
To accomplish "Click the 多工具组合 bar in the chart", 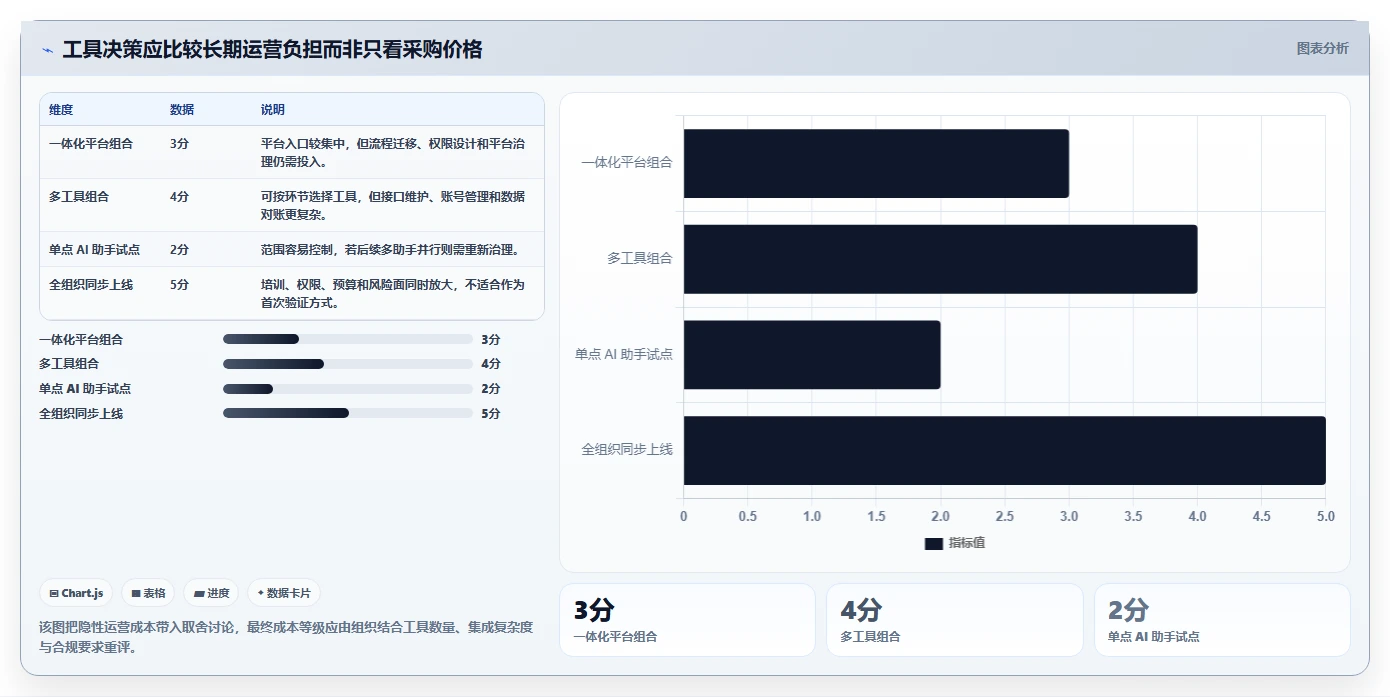I will tap(940, 259).
